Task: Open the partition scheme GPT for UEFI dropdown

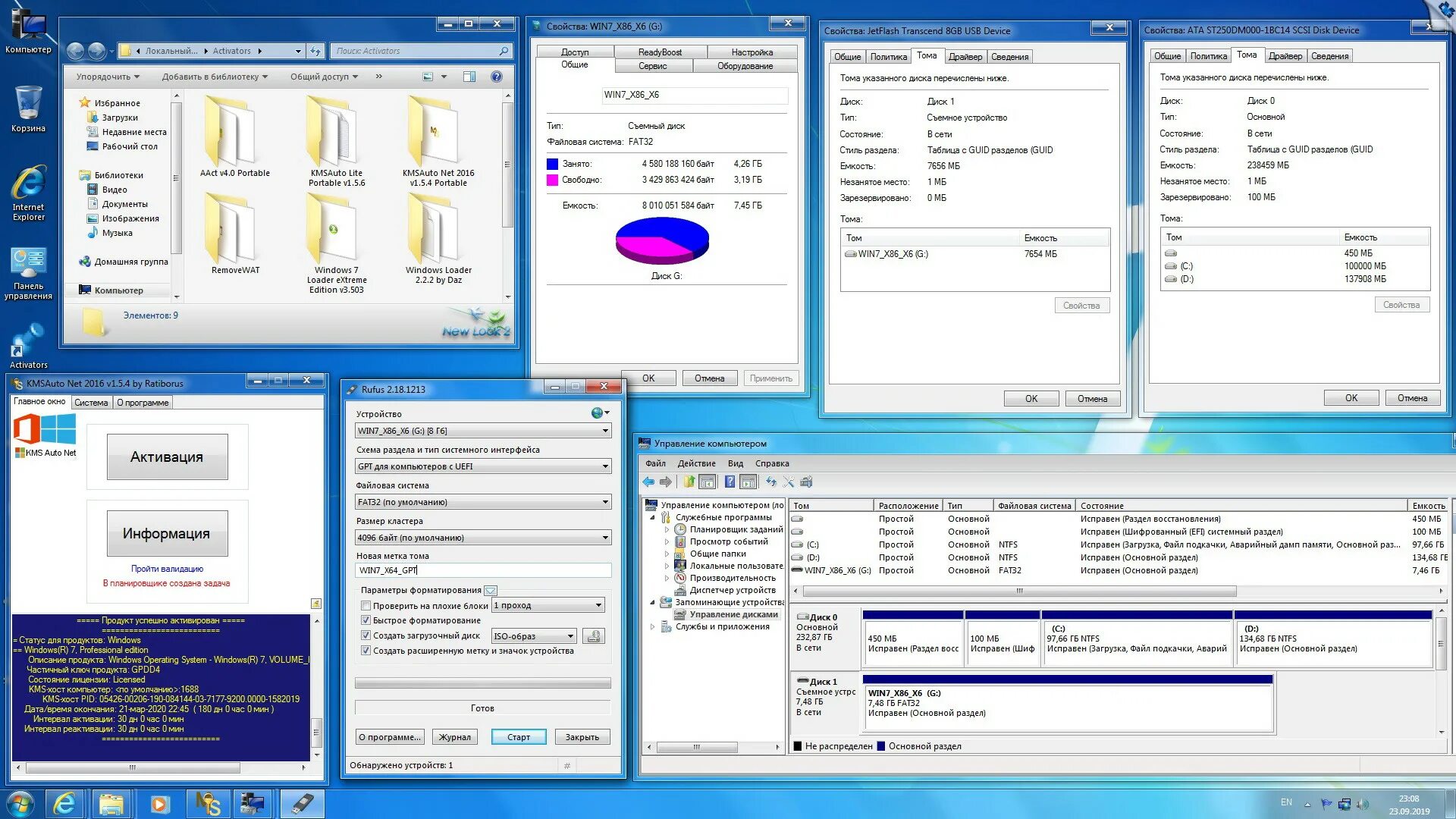Action: tap(483, 466)
